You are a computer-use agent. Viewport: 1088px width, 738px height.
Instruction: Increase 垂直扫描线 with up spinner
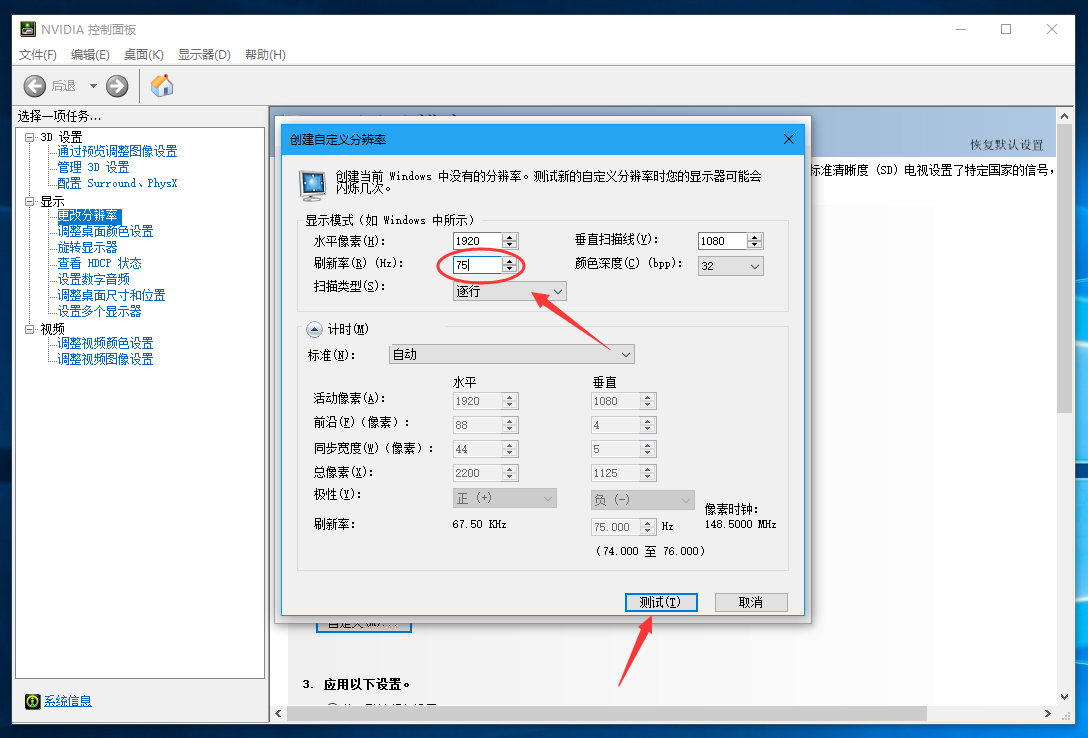[x=755, y=237]
